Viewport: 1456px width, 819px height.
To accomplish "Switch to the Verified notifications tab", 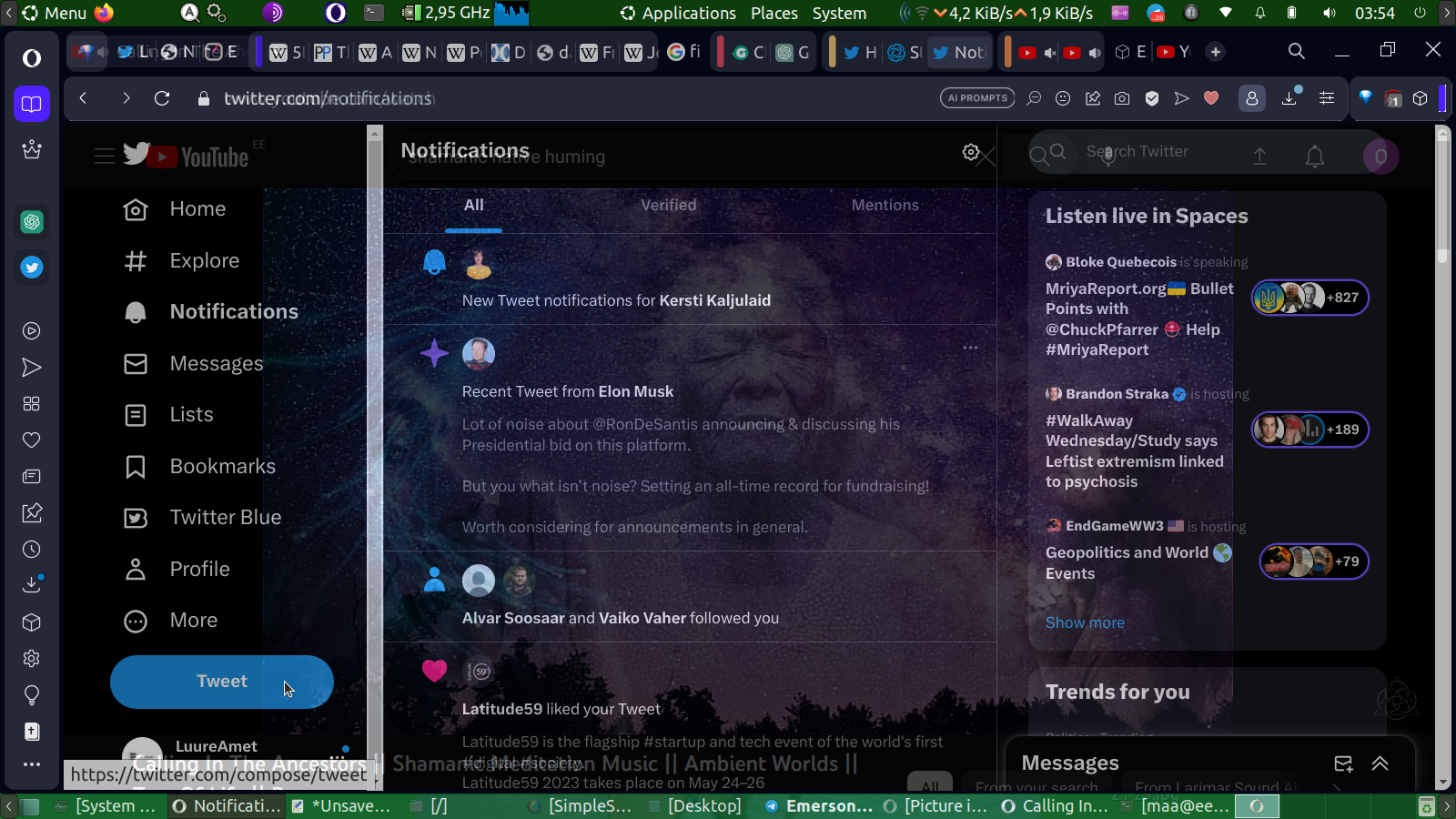I will [669, 206].
